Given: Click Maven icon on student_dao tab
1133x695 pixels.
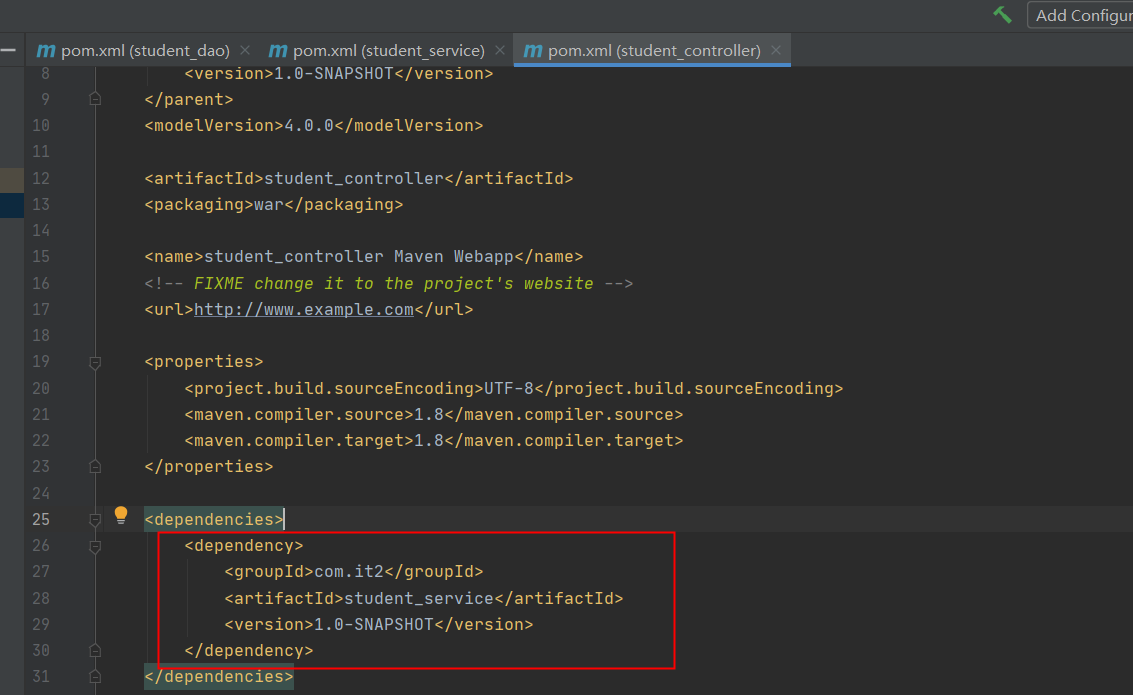Looking at the screenshot, I should tap(46, 51).
